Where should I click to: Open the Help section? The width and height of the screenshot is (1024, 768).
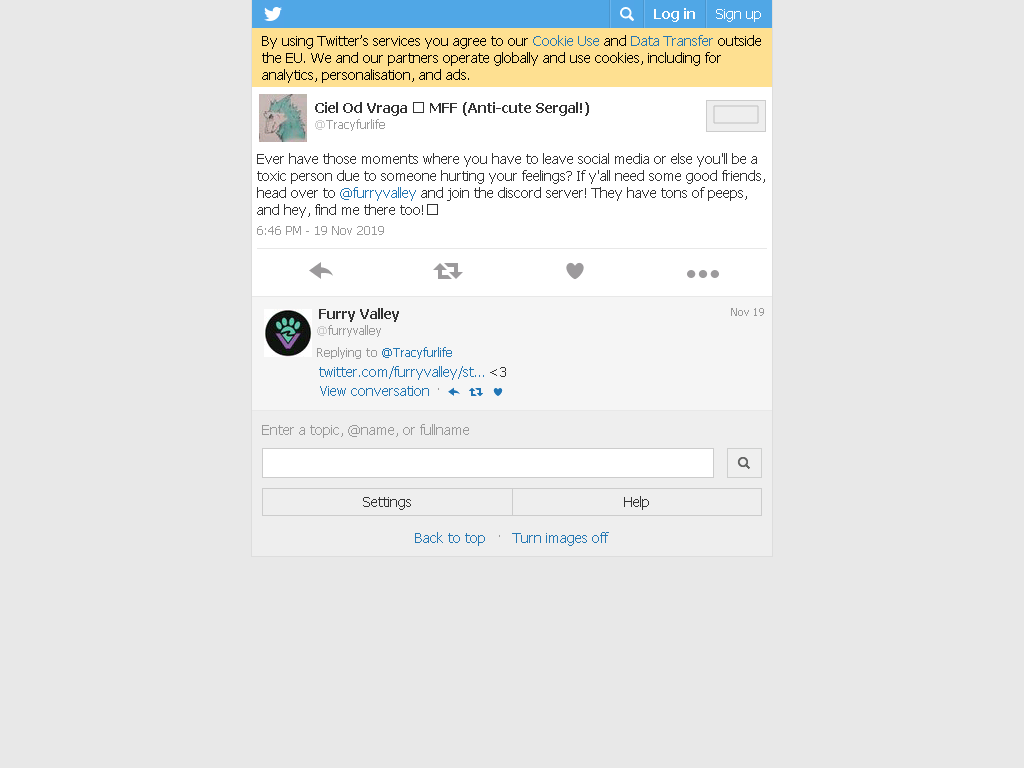pyautogui.click(x=637, y=502)
